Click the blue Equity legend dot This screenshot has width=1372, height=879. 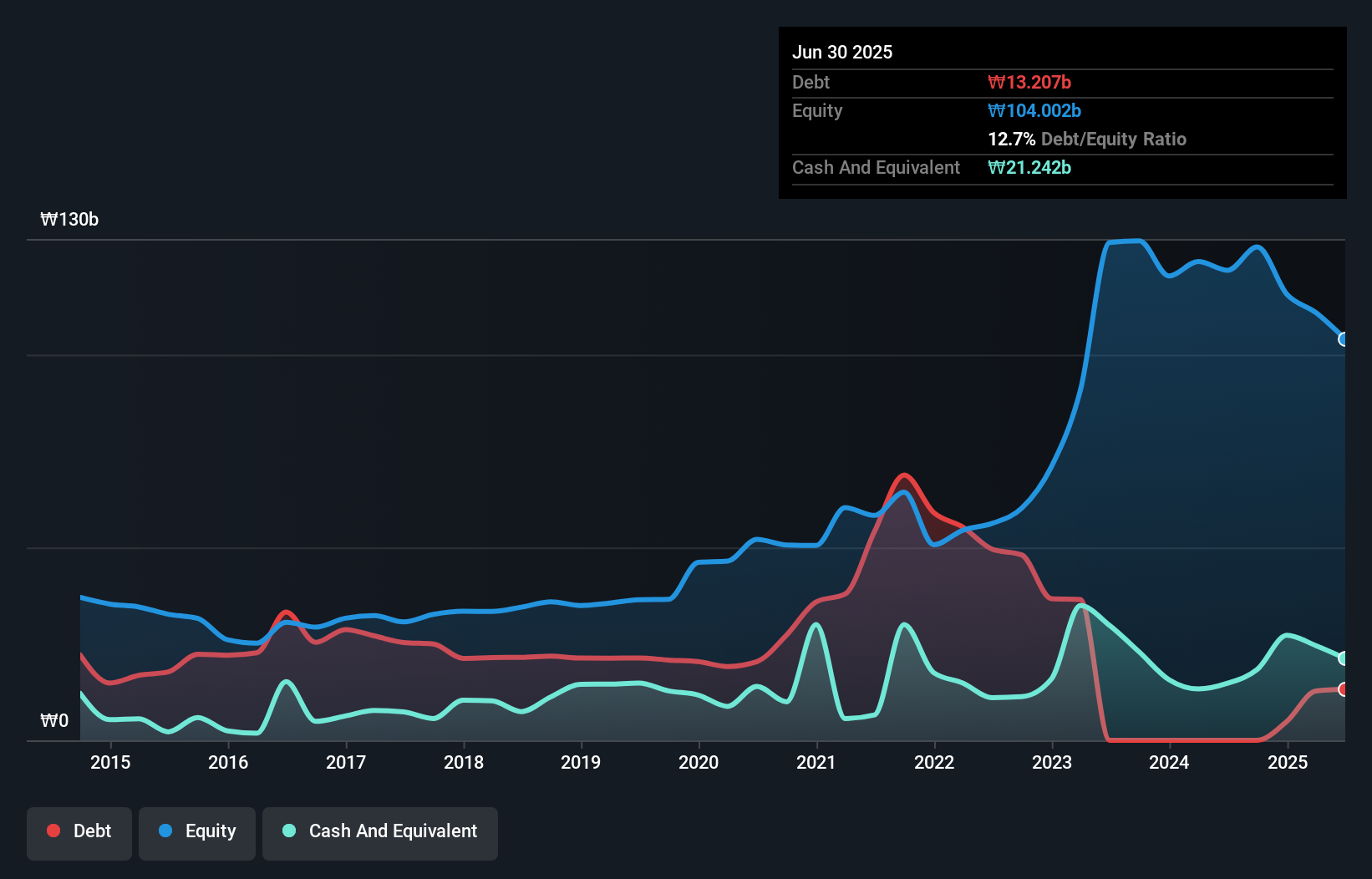pos(165,831)
